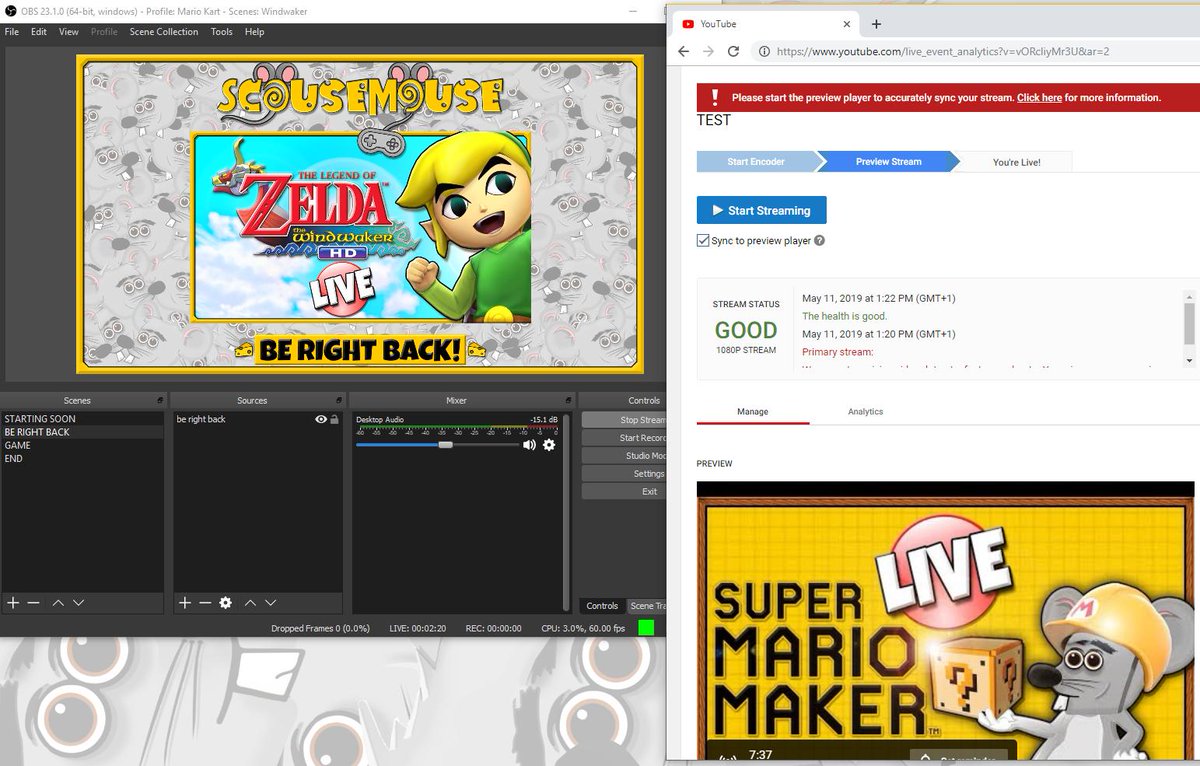Switch to Analytics tab on YouTube
1200x766 pixels.
click(x=866, y=412)
